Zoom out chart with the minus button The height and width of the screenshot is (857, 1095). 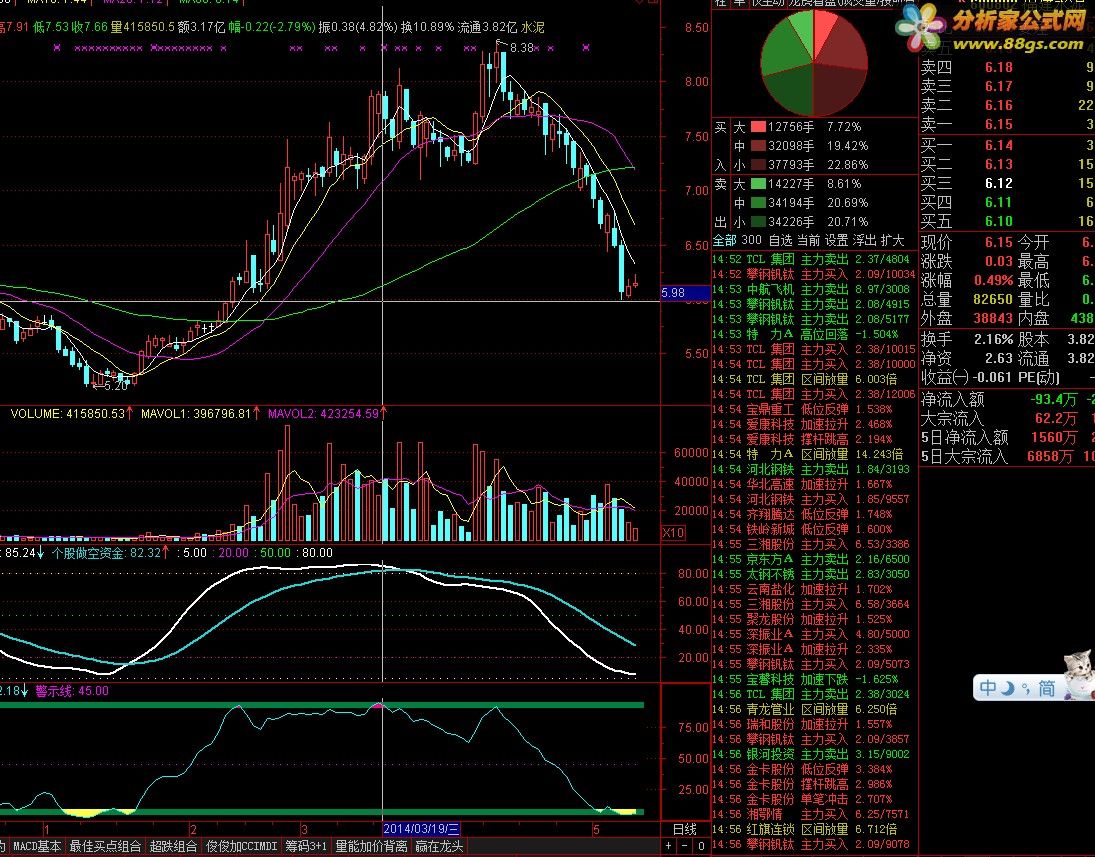pos(684,846)
